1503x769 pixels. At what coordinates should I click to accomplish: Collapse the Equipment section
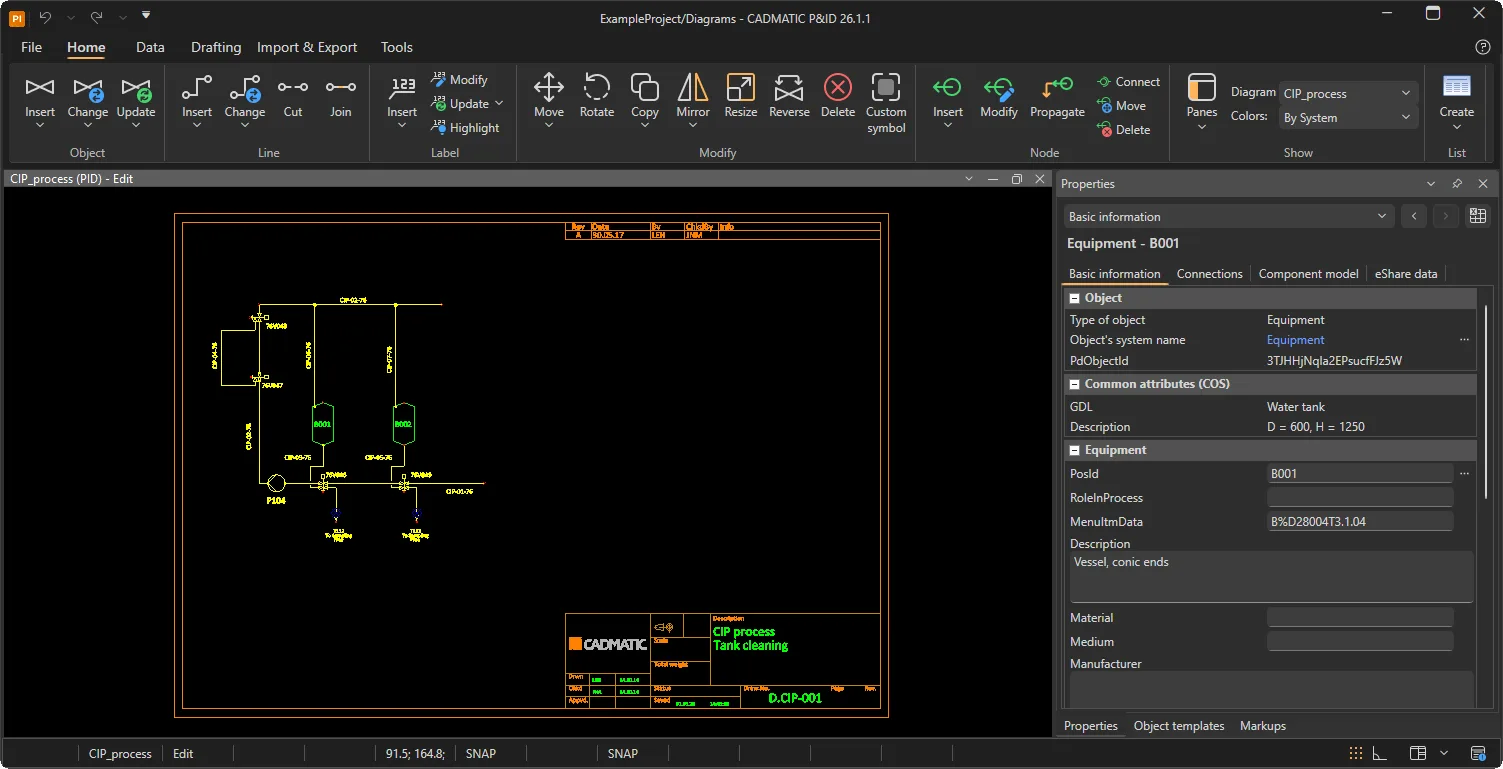point(1075,450)
